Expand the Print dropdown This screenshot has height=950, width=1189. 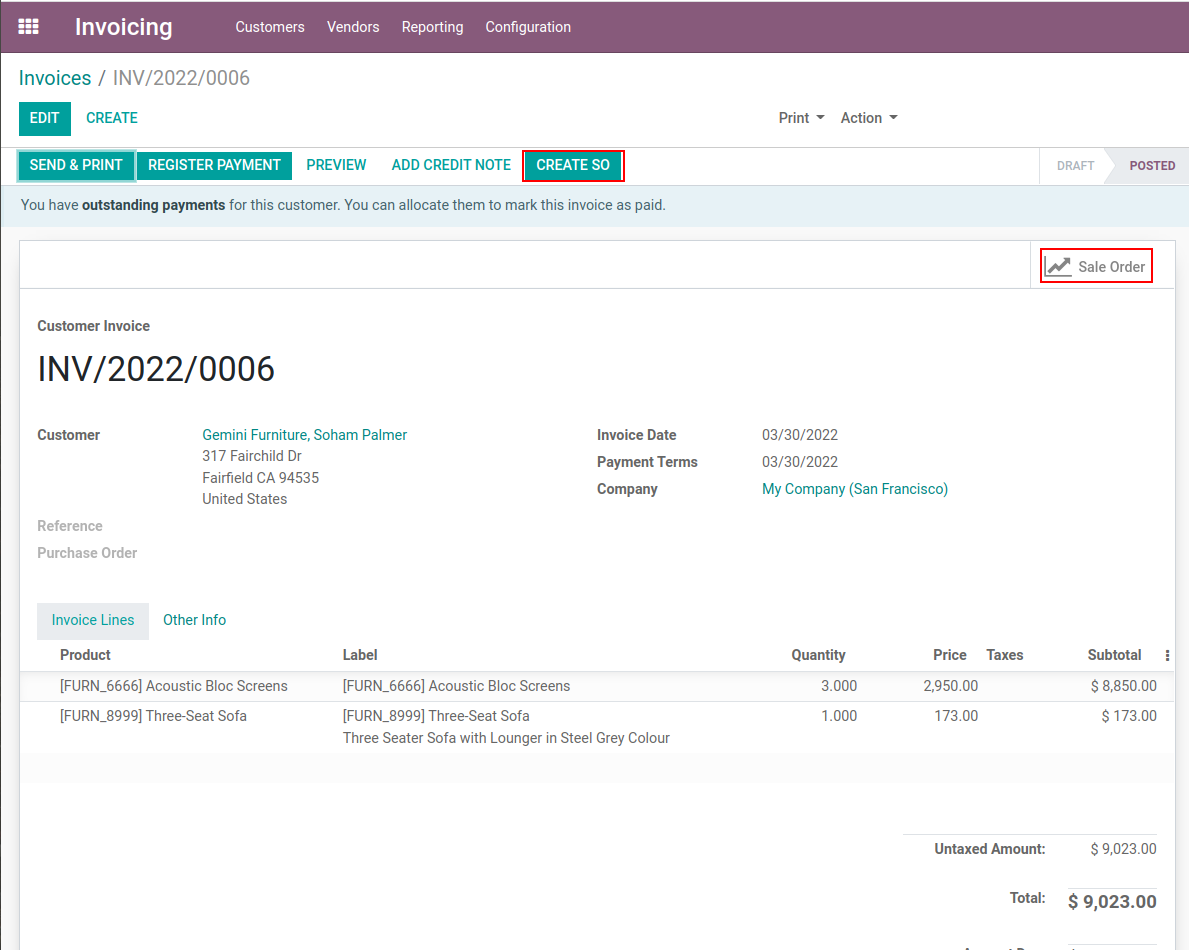click(x=801, y=118)
